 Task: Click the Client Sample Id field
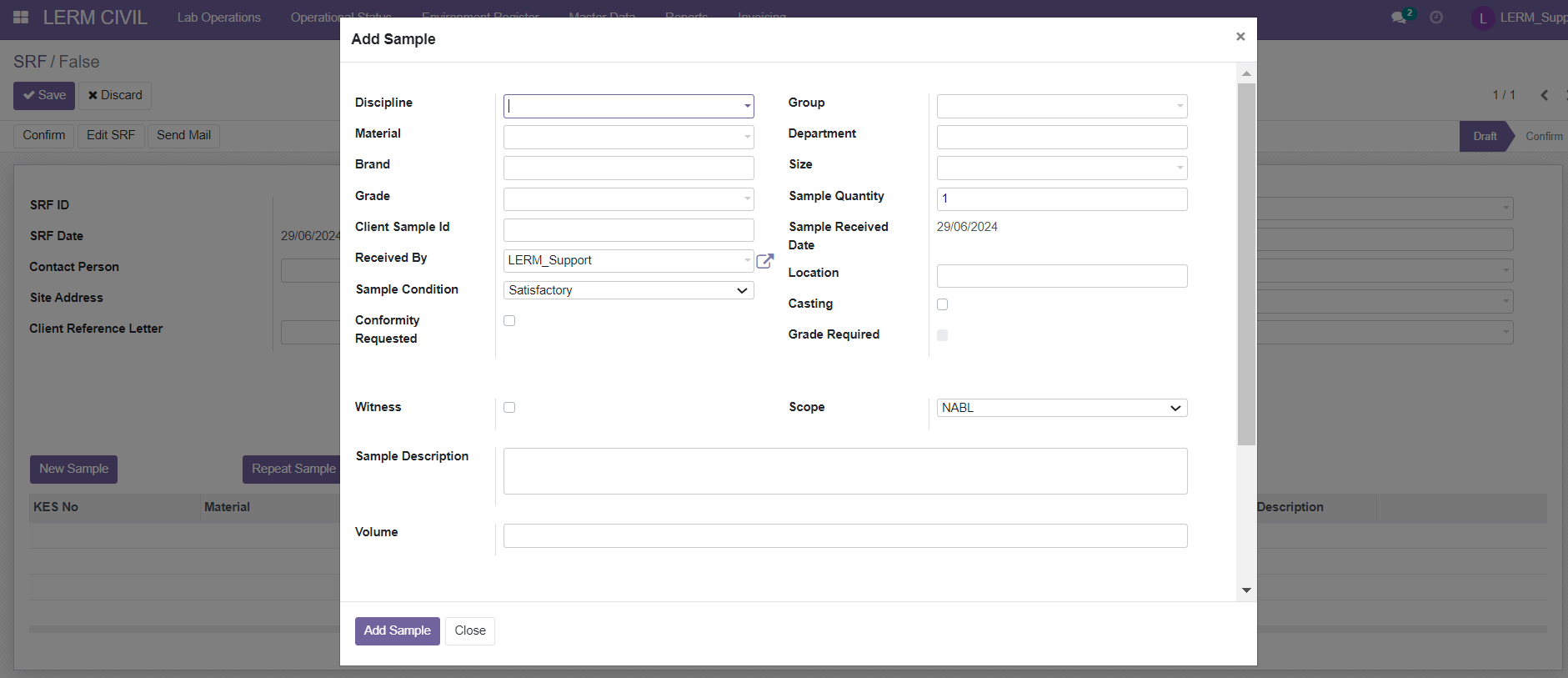629,230
